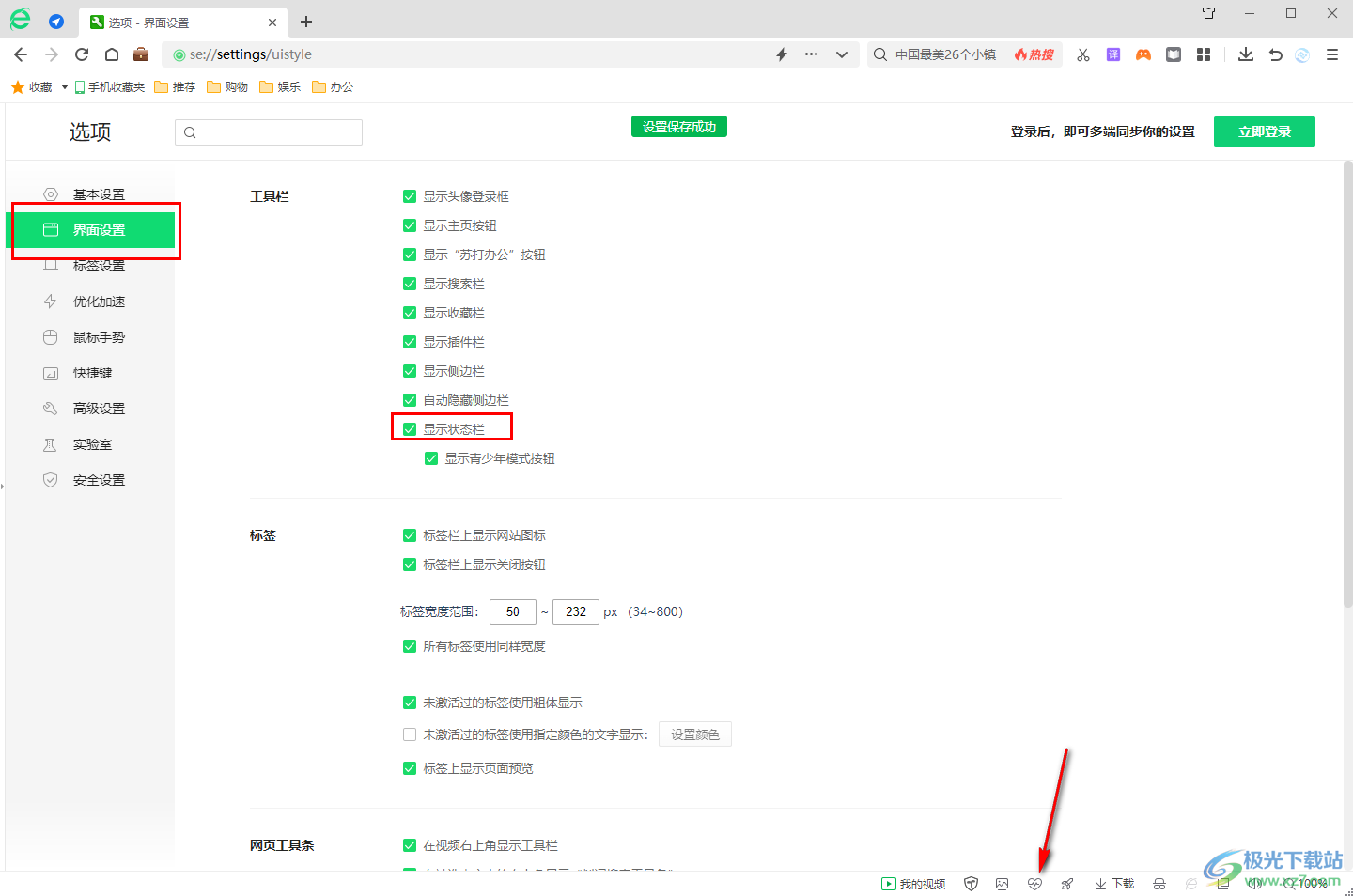The width and height of the screenshot is (1353, 896).
Task: Toggle 显示侧边栏 checkbox
Action: click(410, 371)
